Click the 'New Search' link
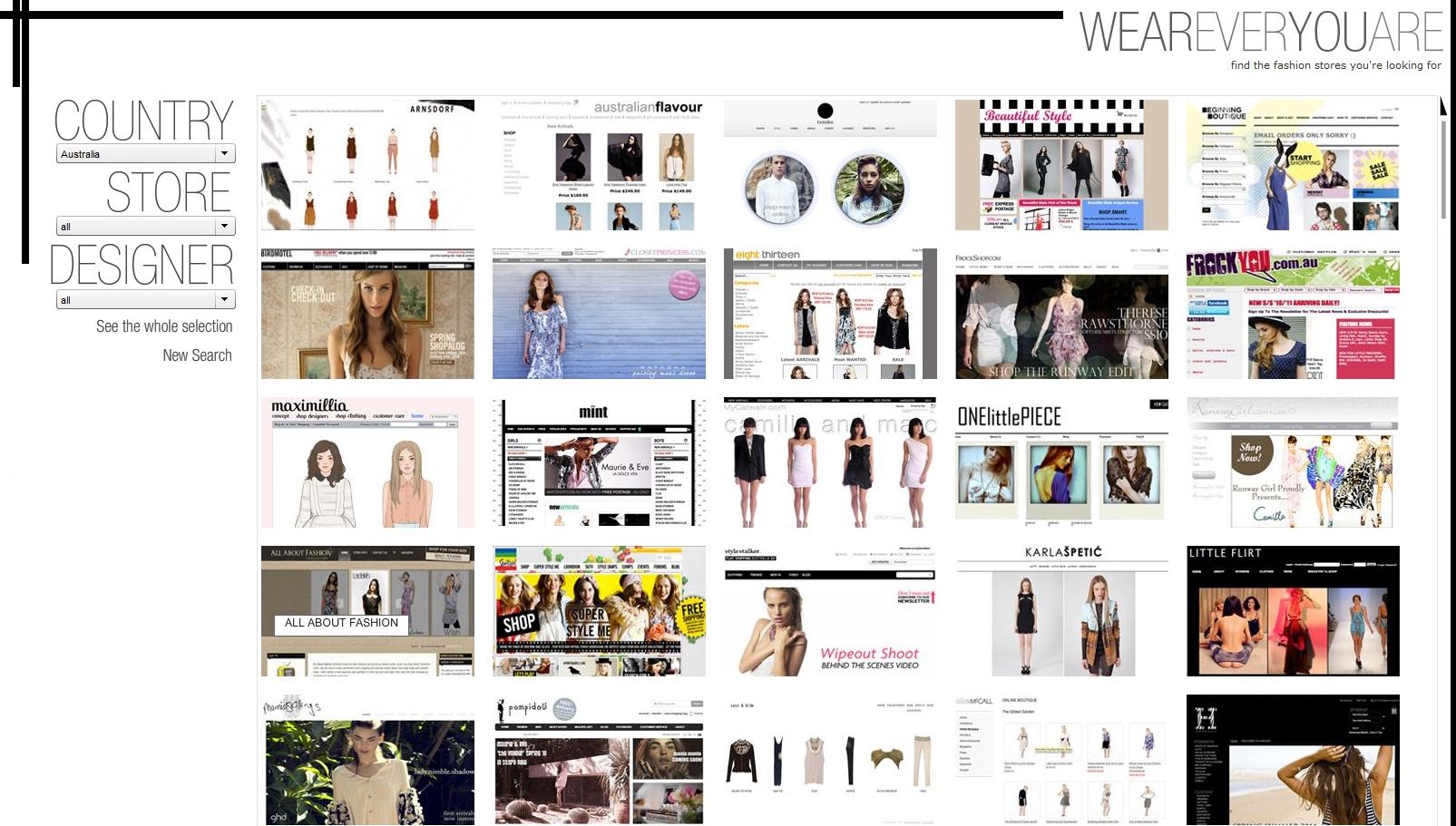The height and width of the screenshot is (826, 1456). pos(197,355)
